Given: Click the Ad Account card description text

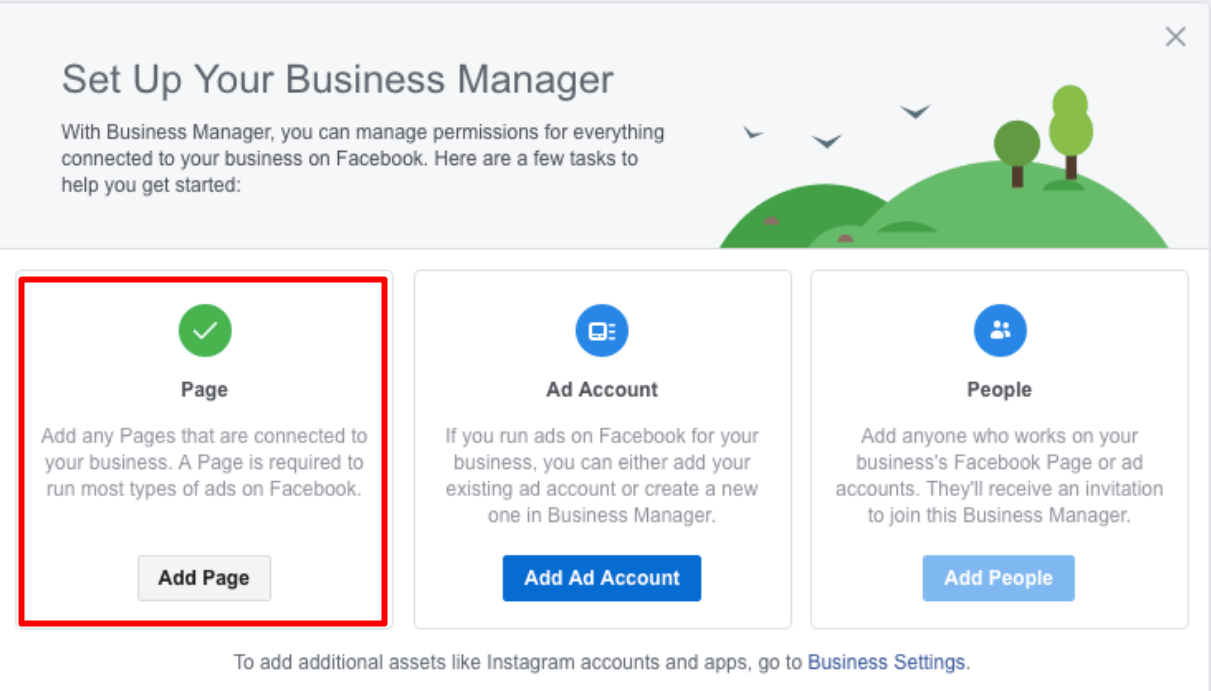Looking at the screenshot, I should tap(602, 476).
